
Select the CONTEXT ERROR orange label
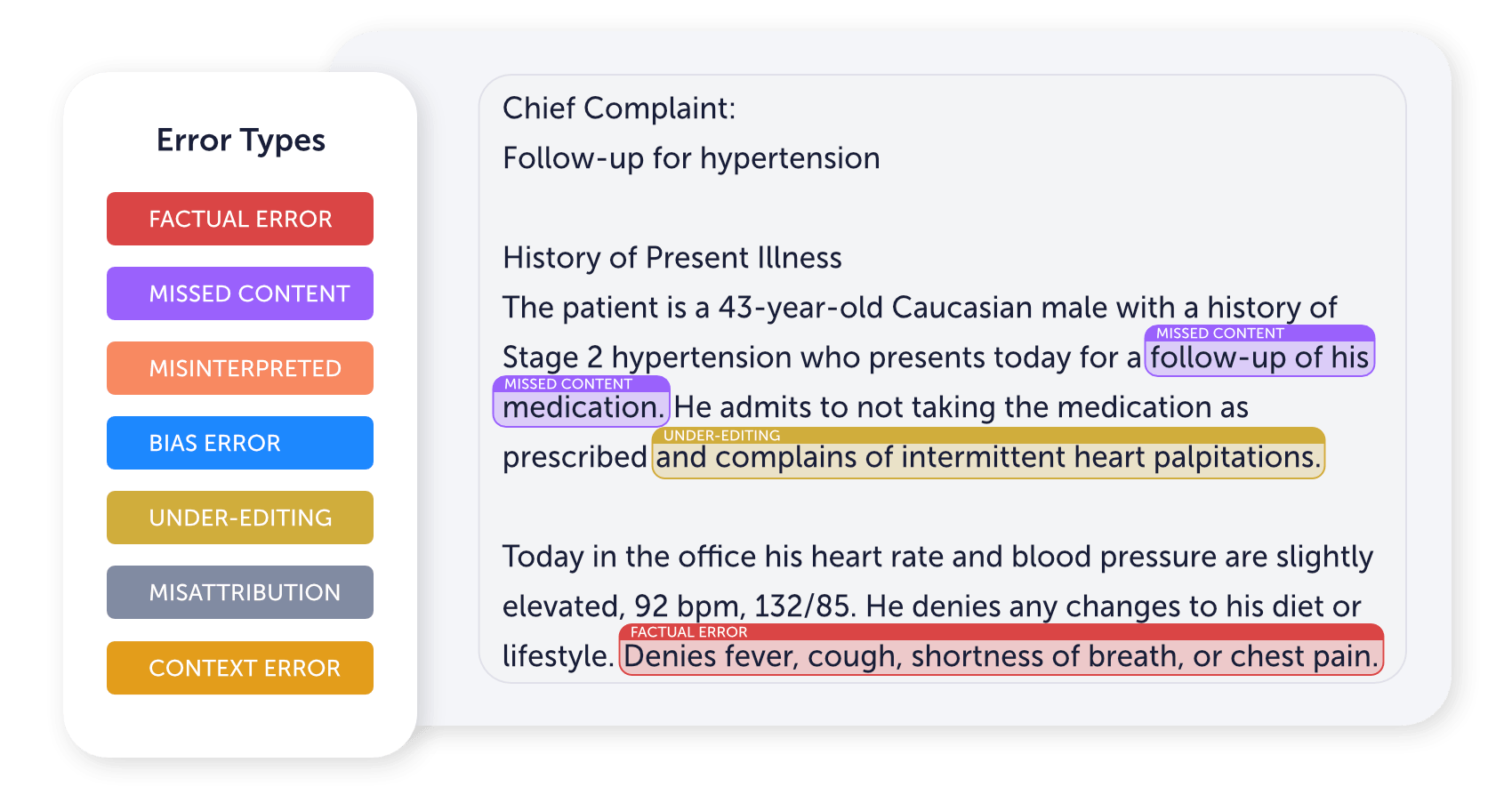[240, 668]
